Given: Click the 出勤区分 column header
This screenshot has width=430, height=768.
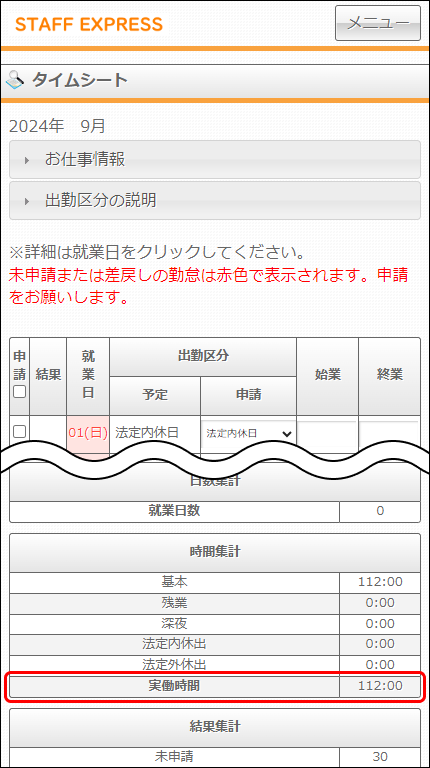Looking at the screenshot, I should (x=203, y=357).
